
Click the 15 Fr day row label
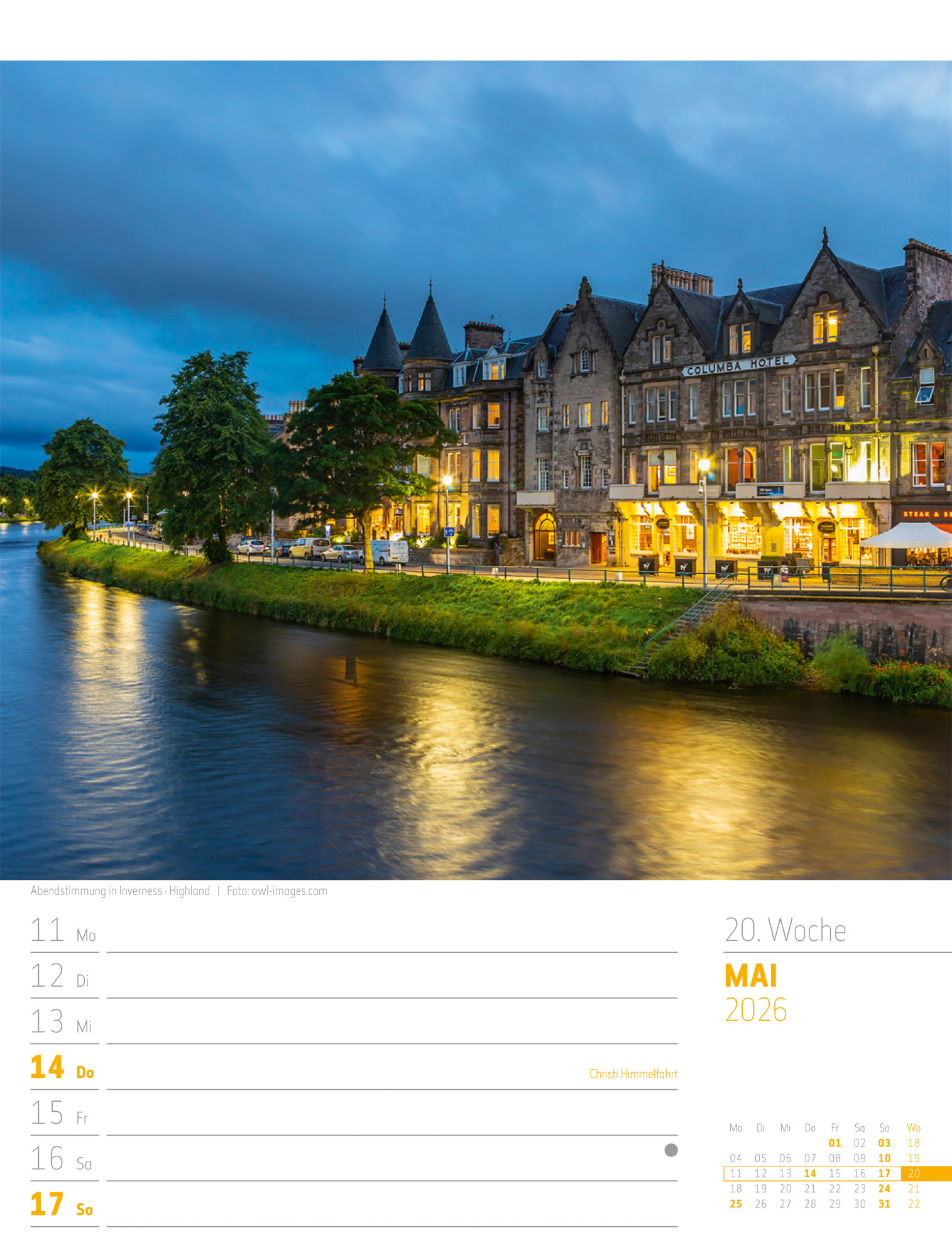tap(59, 1114)
